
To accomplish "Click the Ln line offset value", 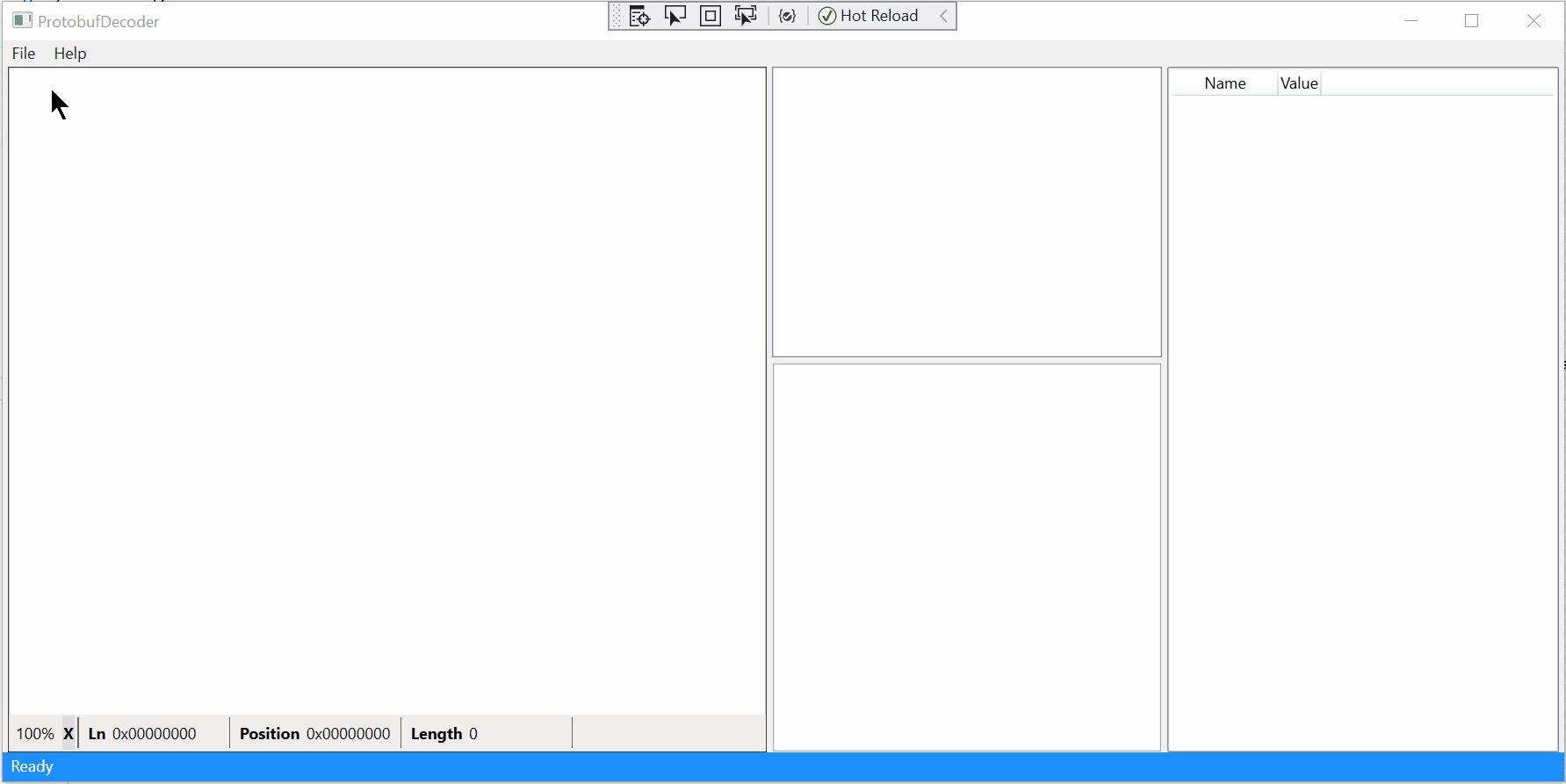I will point(154,734).
